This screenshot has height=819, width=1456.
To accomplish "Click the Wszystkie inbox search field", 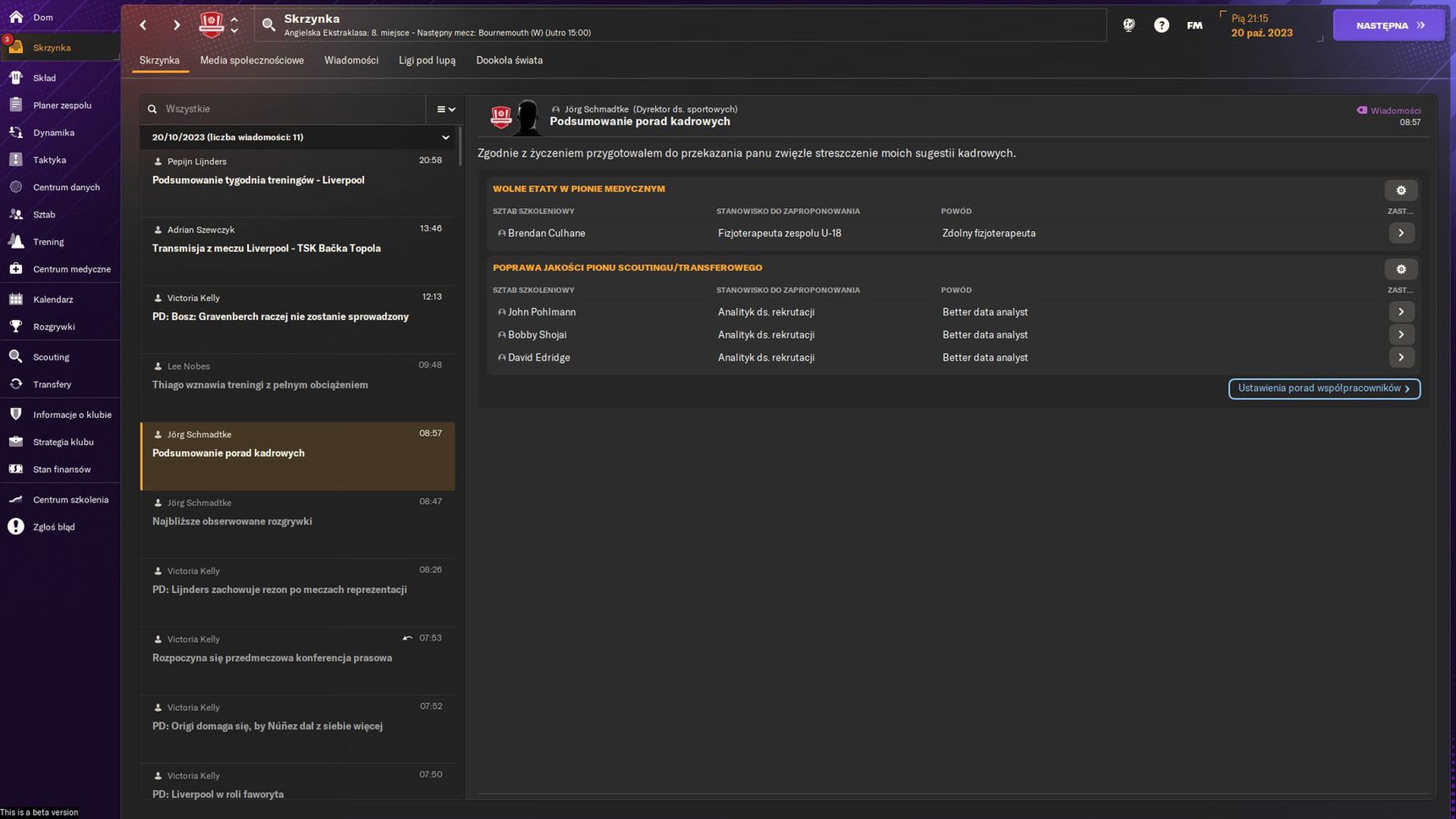I will 288,109.
